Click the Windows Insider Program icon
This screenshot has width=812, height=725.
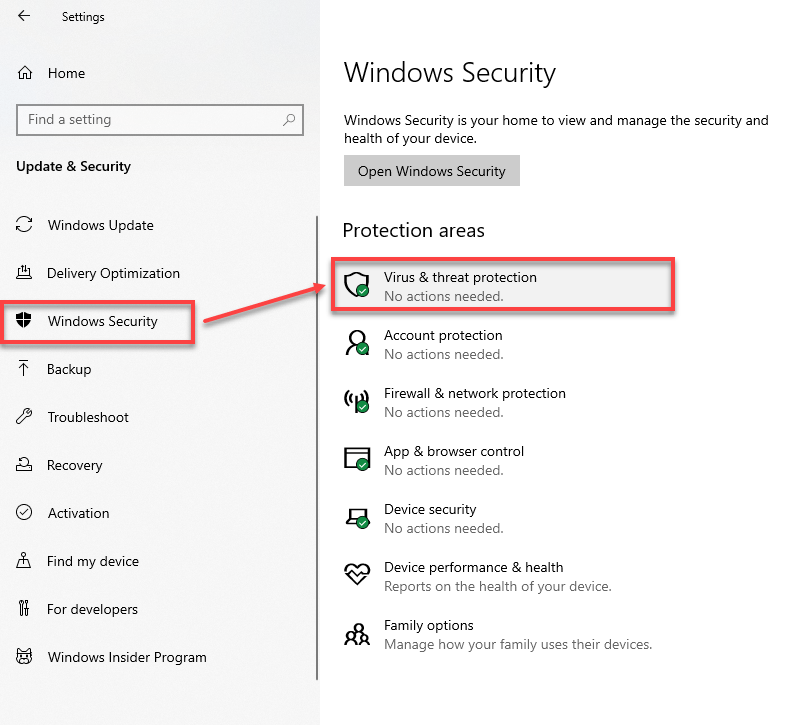[x=23, y=657]
